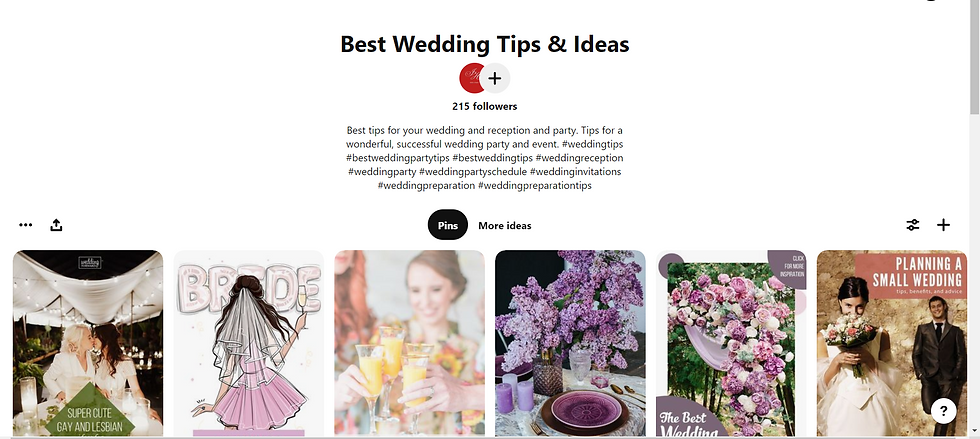Click the 215 followers link
The image size is (980, 439).
pyautogui.click(x=485, y=106)
